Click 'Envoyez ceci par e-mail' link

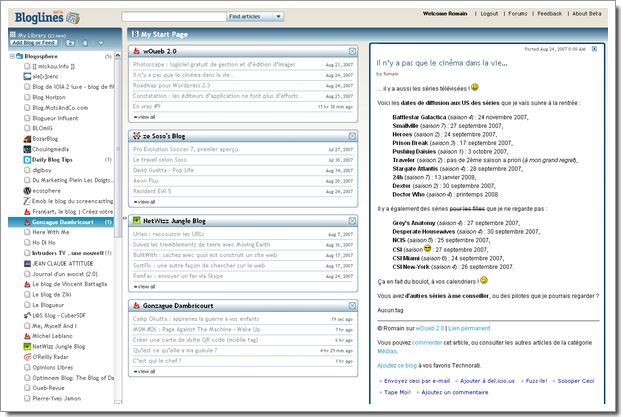[417, 381]
